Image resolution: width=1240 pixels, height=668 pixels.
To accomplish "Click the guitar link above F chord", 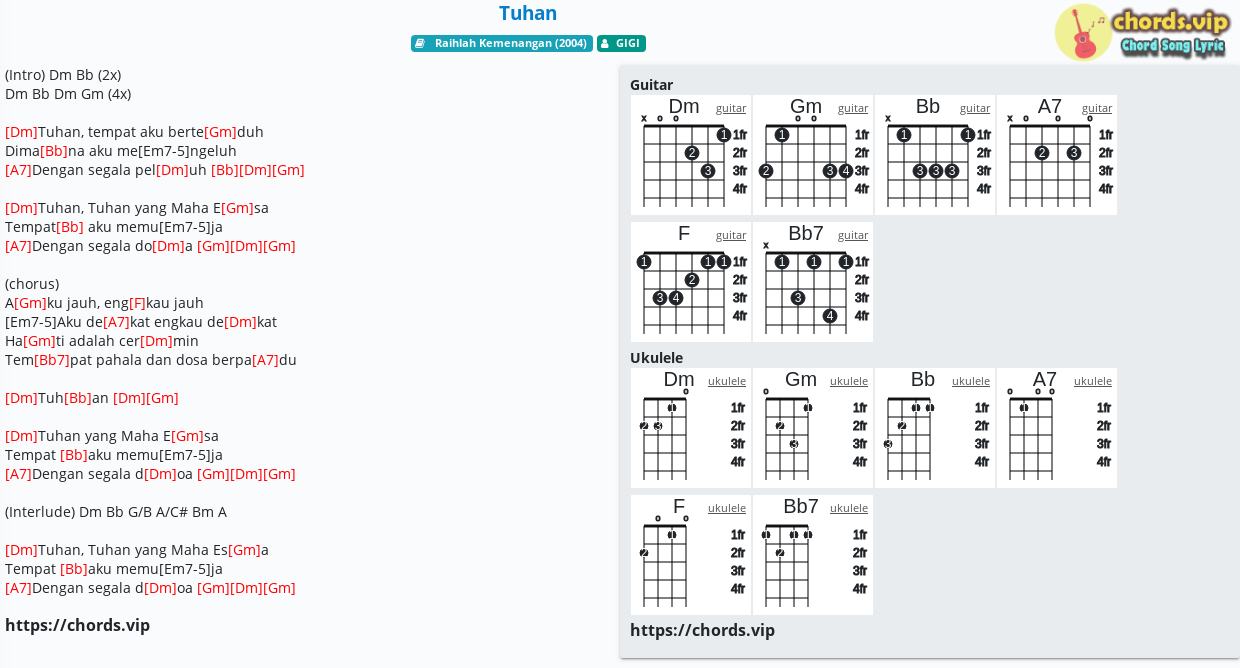I will point(731,235).
